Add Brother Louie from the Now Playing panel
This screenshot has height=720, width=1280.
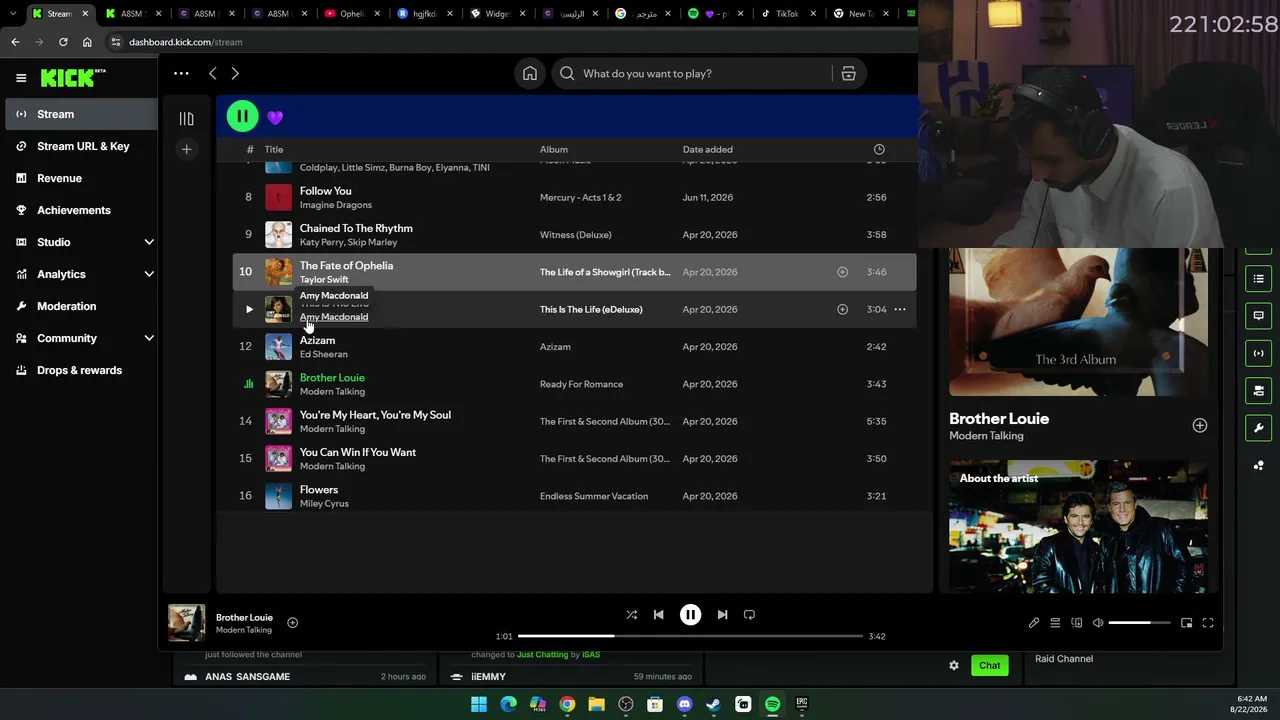coord(1199,426)
